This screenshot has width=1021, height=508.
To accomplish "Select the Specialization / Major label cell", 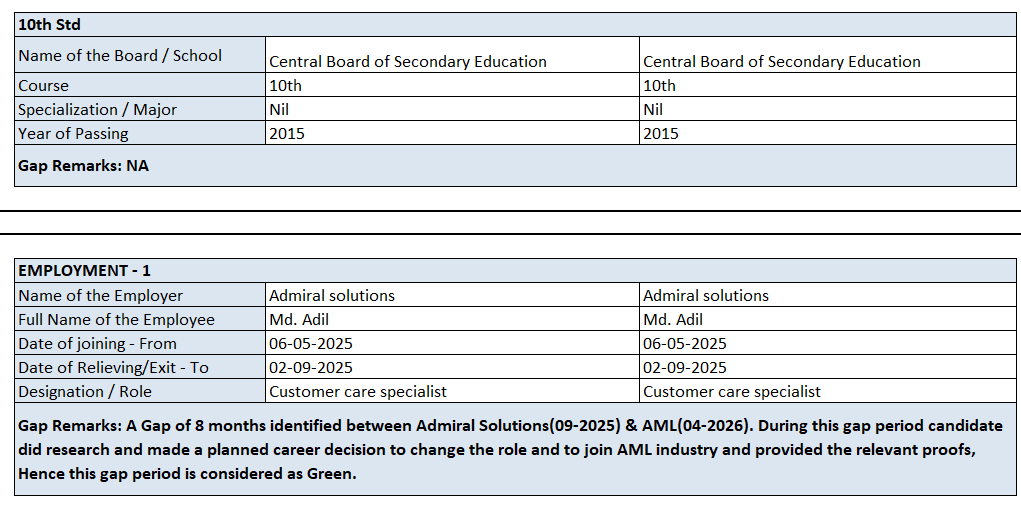I will [140, 109].
